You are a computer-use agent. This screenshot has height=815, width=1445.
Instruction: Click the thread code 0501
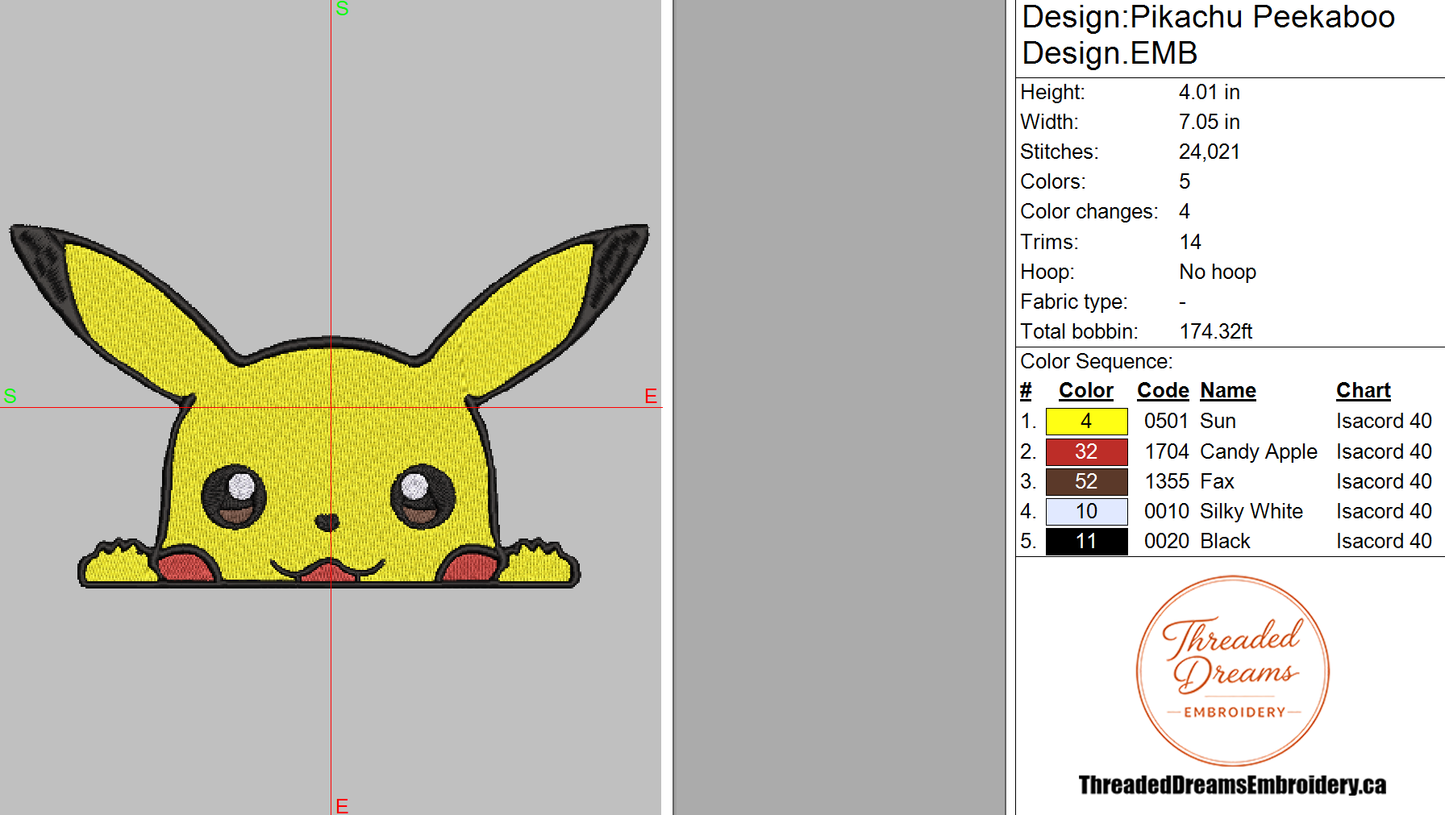coord(1165,421)
